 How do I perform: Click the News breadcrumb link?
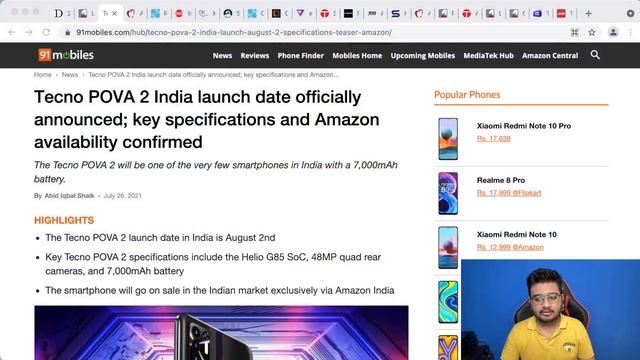[70, 75]
